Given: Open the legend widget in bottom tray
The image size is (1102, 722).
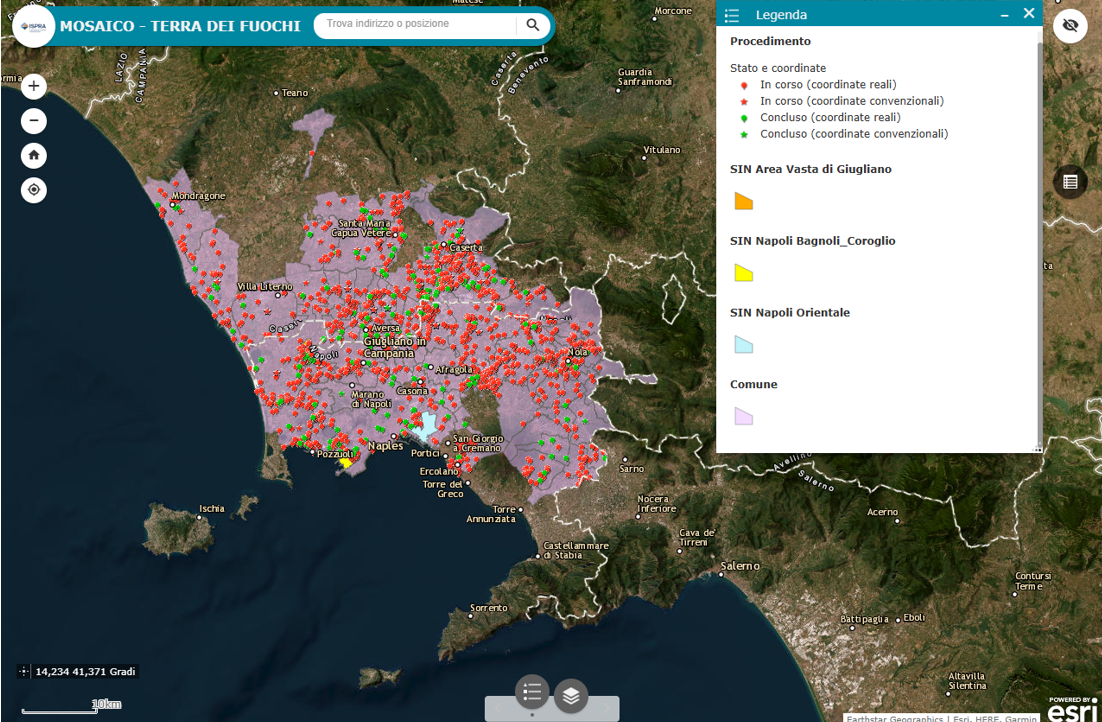Looking at the screenshot, I should (532, 691).
